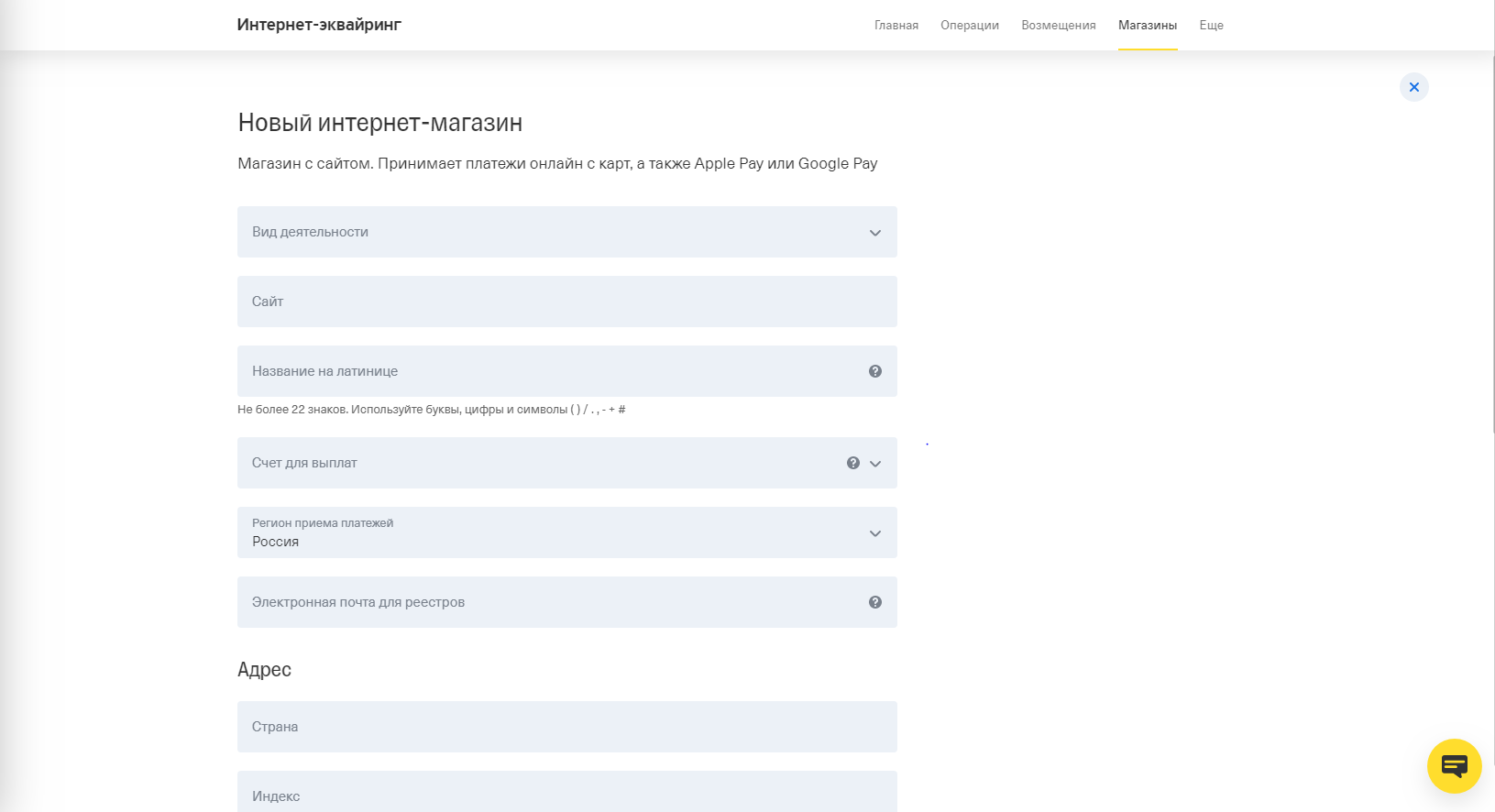Click question mark icon beside Счет для выплат
1495x812 pixels.
pos(852,463)
